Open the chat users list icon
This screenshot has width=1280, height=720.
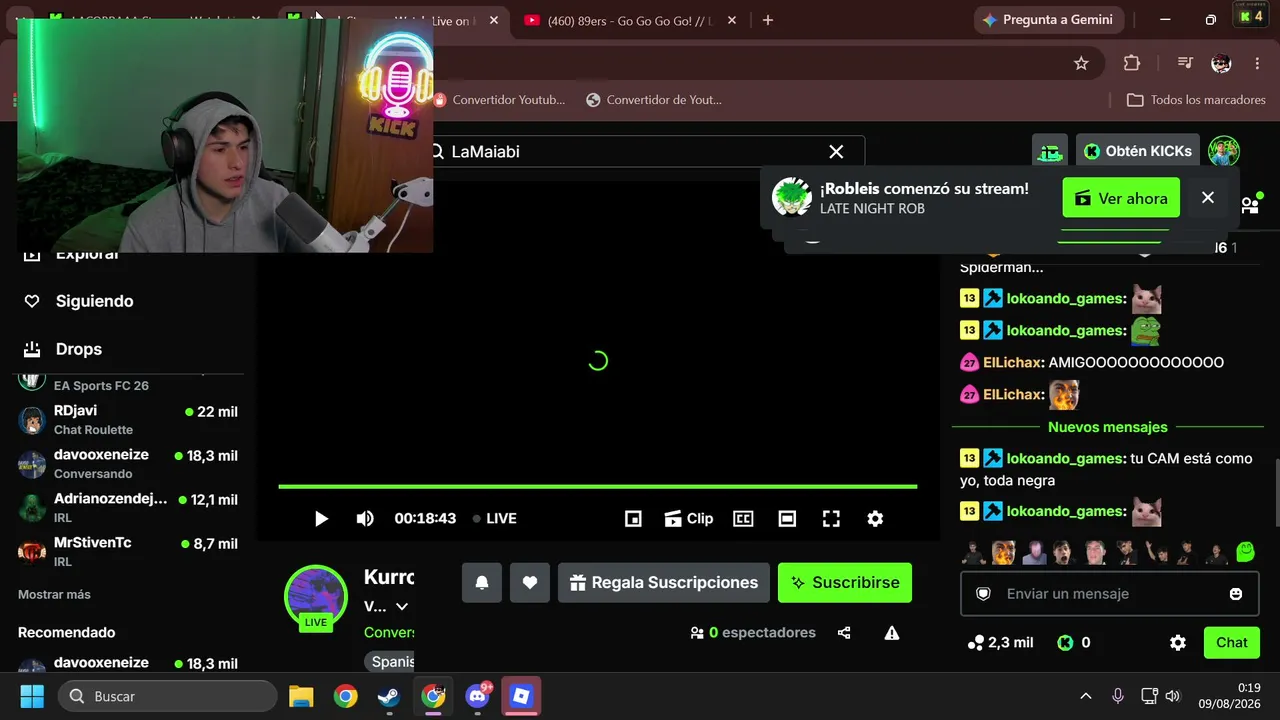coord(1250,205)
